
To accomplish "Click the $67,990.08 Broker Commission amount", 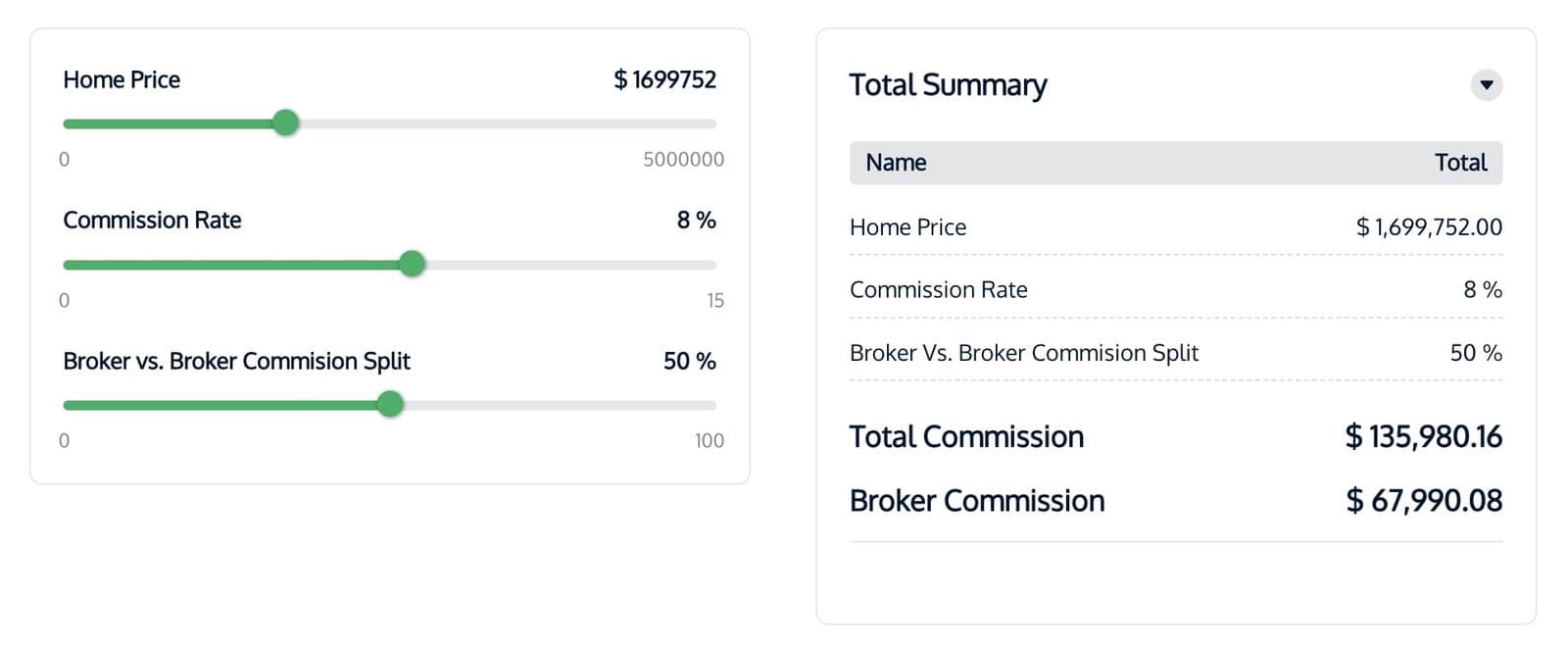I will pyautogui.click(x=1424, y=501).
